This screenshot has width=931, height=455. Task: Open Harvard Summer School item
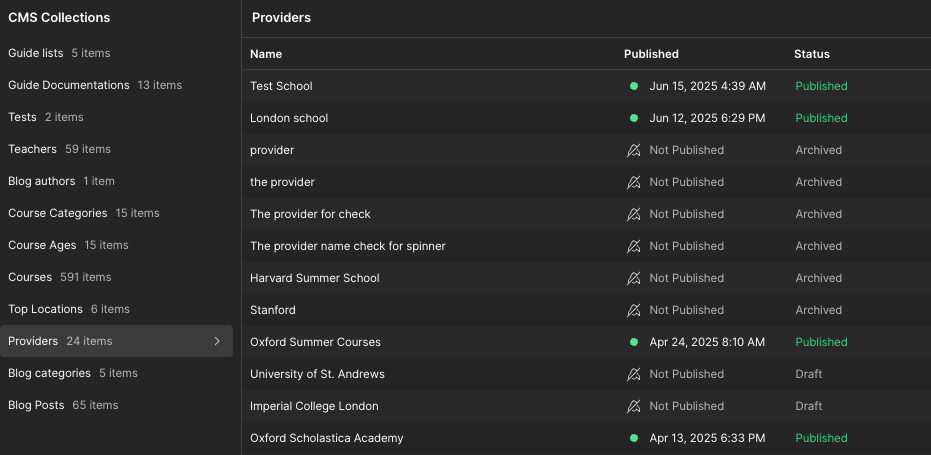pyautogui.click(x=315, y=279)
